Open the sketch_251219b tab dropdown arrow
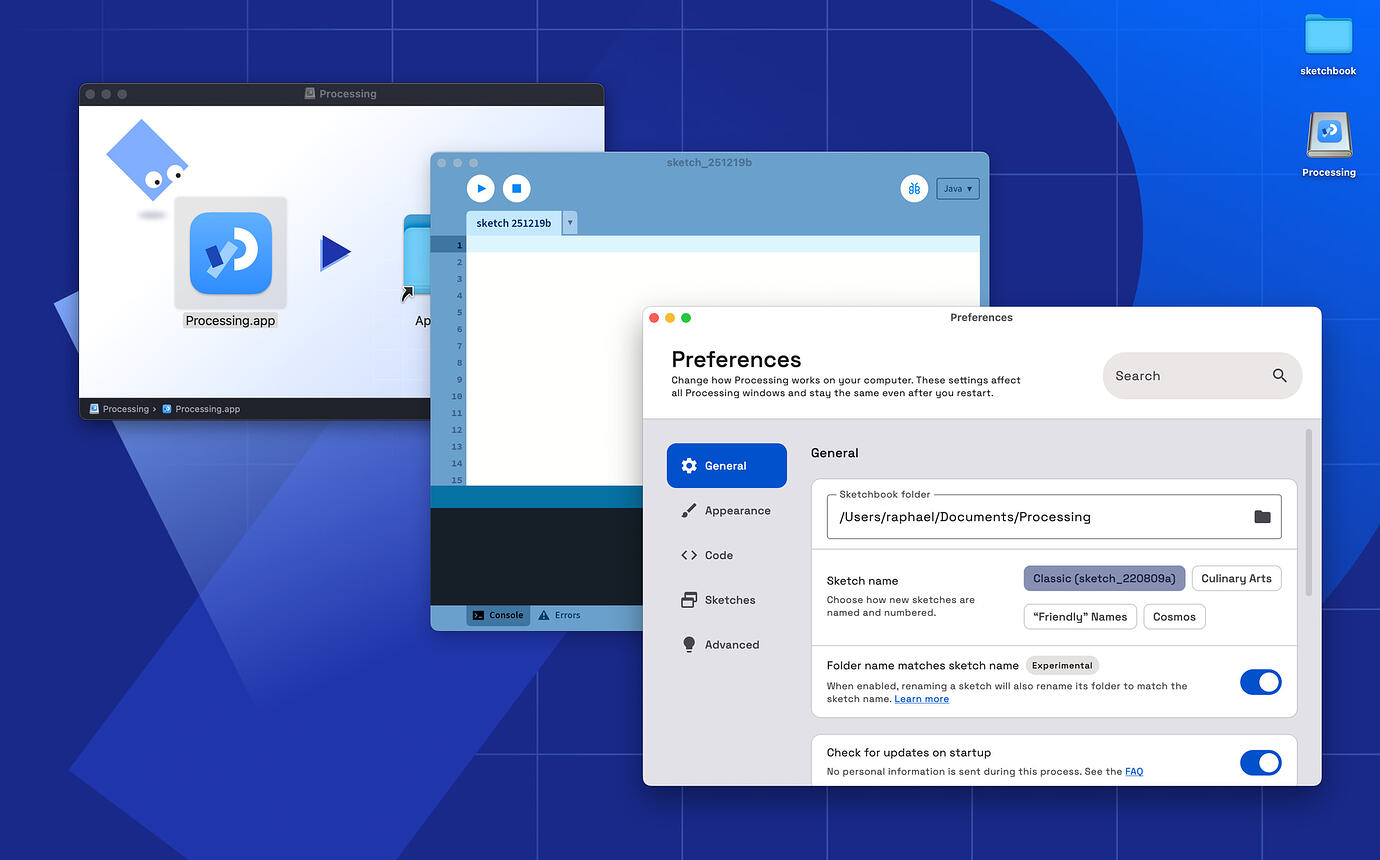This screenshot has width=1380, height=860. pos(570,222)
